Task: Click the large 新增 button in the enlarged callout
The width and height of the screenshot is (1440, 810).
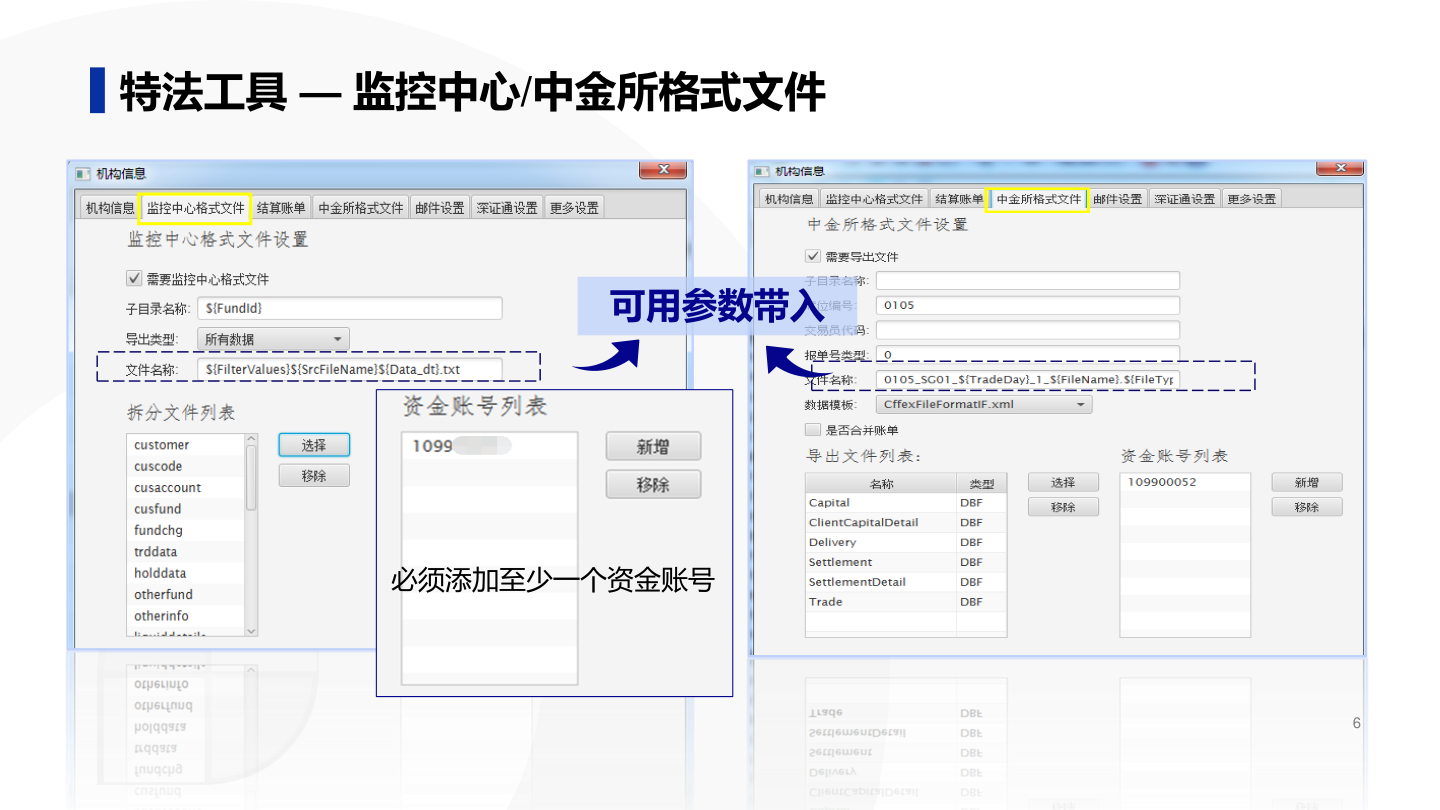Action: pyautogui.click(x=653, y=447)
